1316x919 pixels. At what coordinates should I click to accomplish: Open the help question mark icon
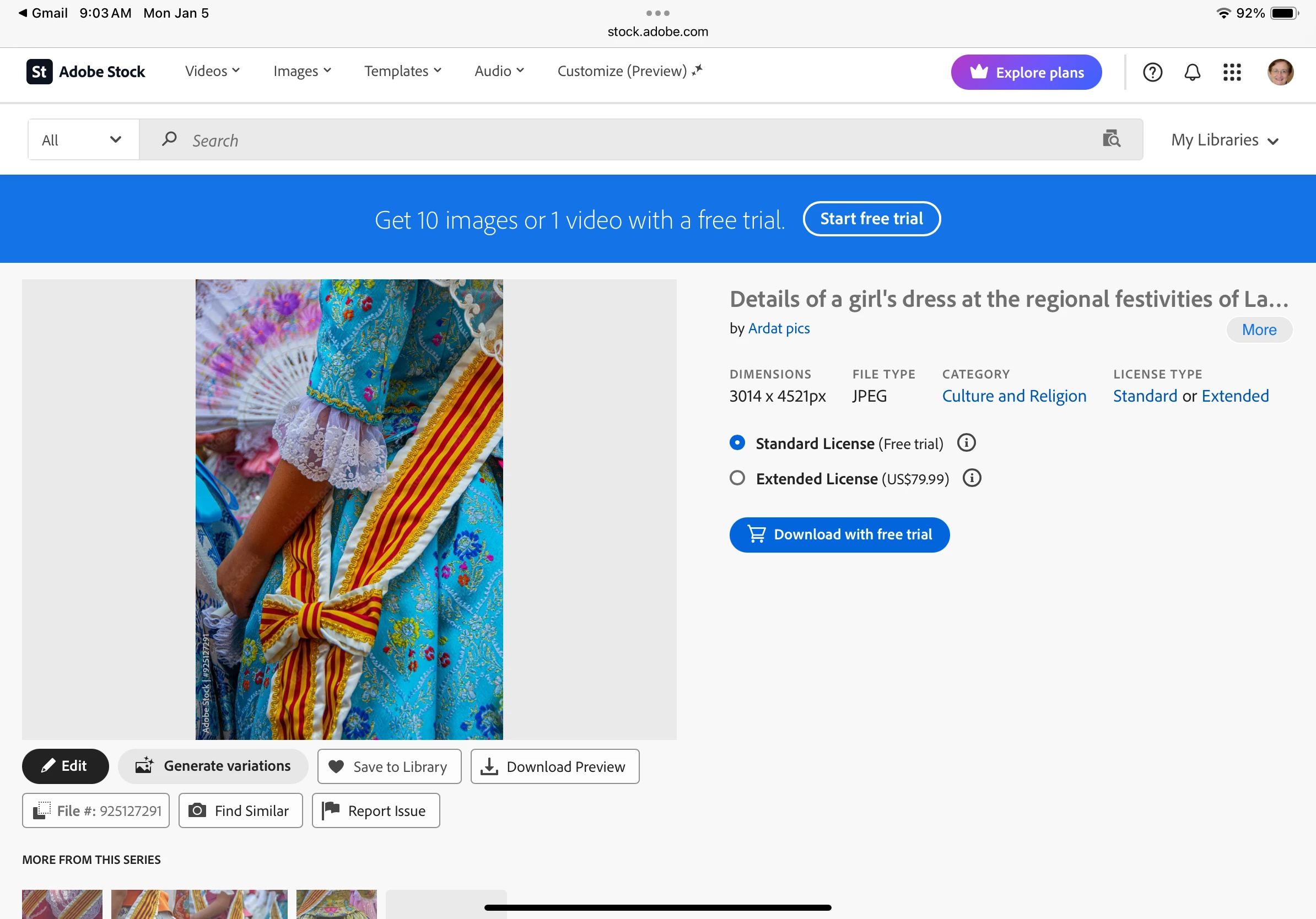[x=1152, y=72]
